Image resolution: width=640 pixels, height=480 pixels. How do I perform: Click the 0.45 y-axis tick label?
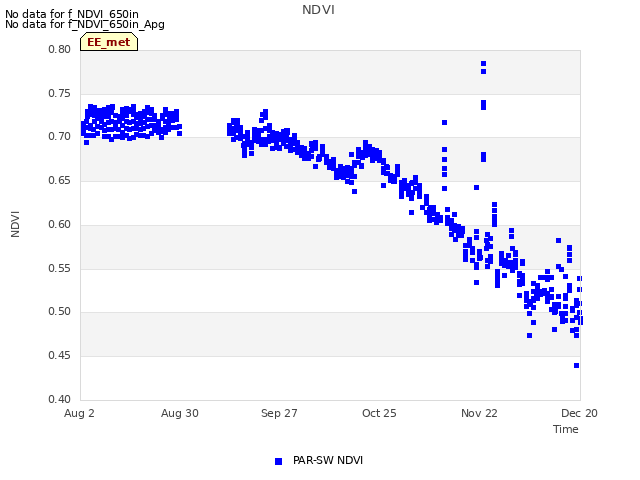(x=60, y=356)
